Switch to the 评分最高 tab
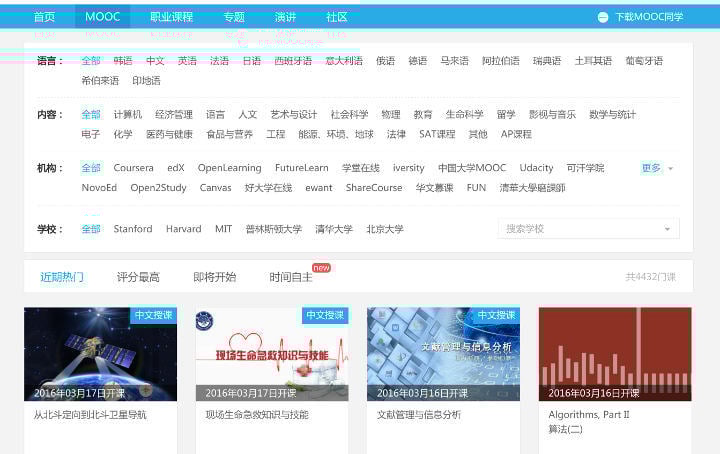Screen dimensions: 720x454 pos(138,277)
